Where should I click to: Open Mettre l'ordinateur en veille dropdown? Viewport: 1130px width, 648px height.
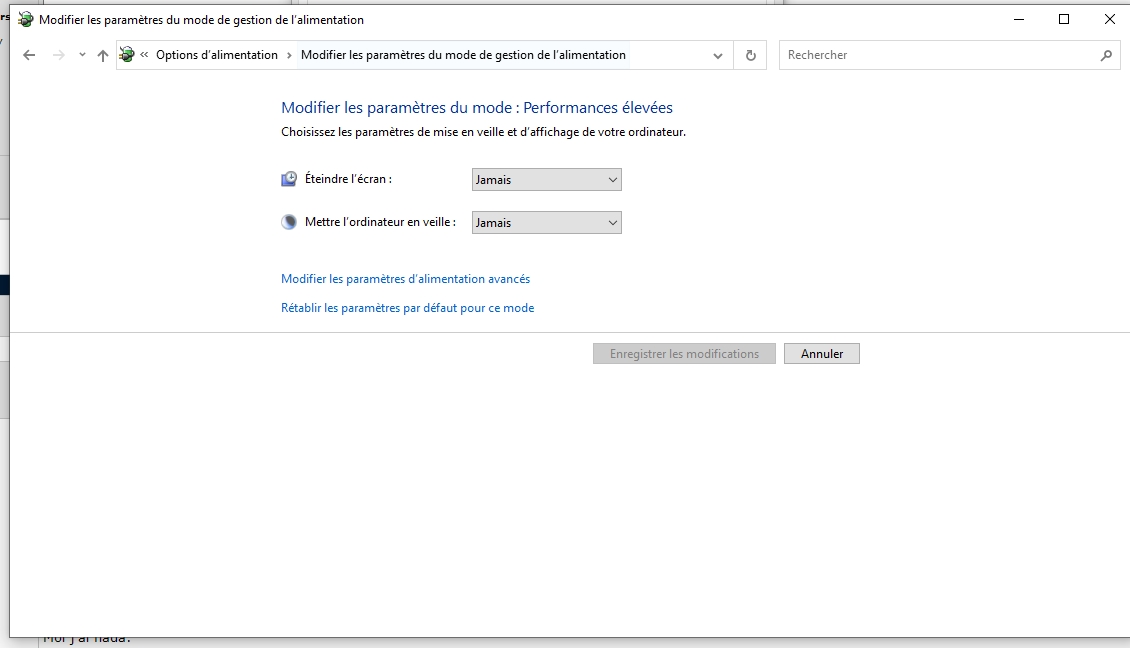tap(546, 223)
